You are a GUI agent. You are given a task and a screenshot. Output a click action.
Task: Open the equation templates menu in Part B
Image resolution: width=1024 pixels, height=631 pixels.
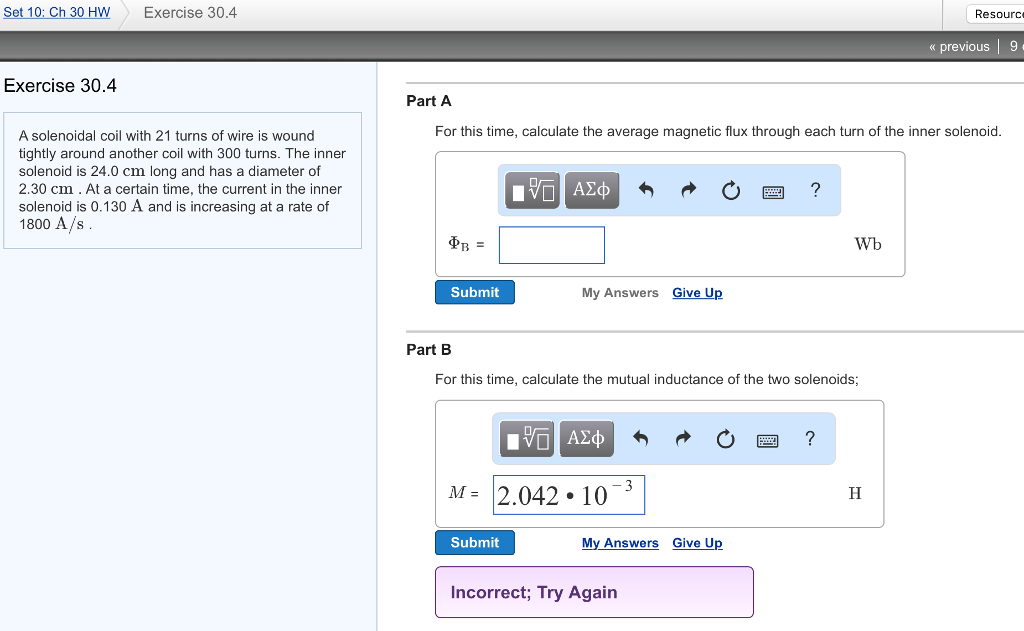[x=526, y=438]
